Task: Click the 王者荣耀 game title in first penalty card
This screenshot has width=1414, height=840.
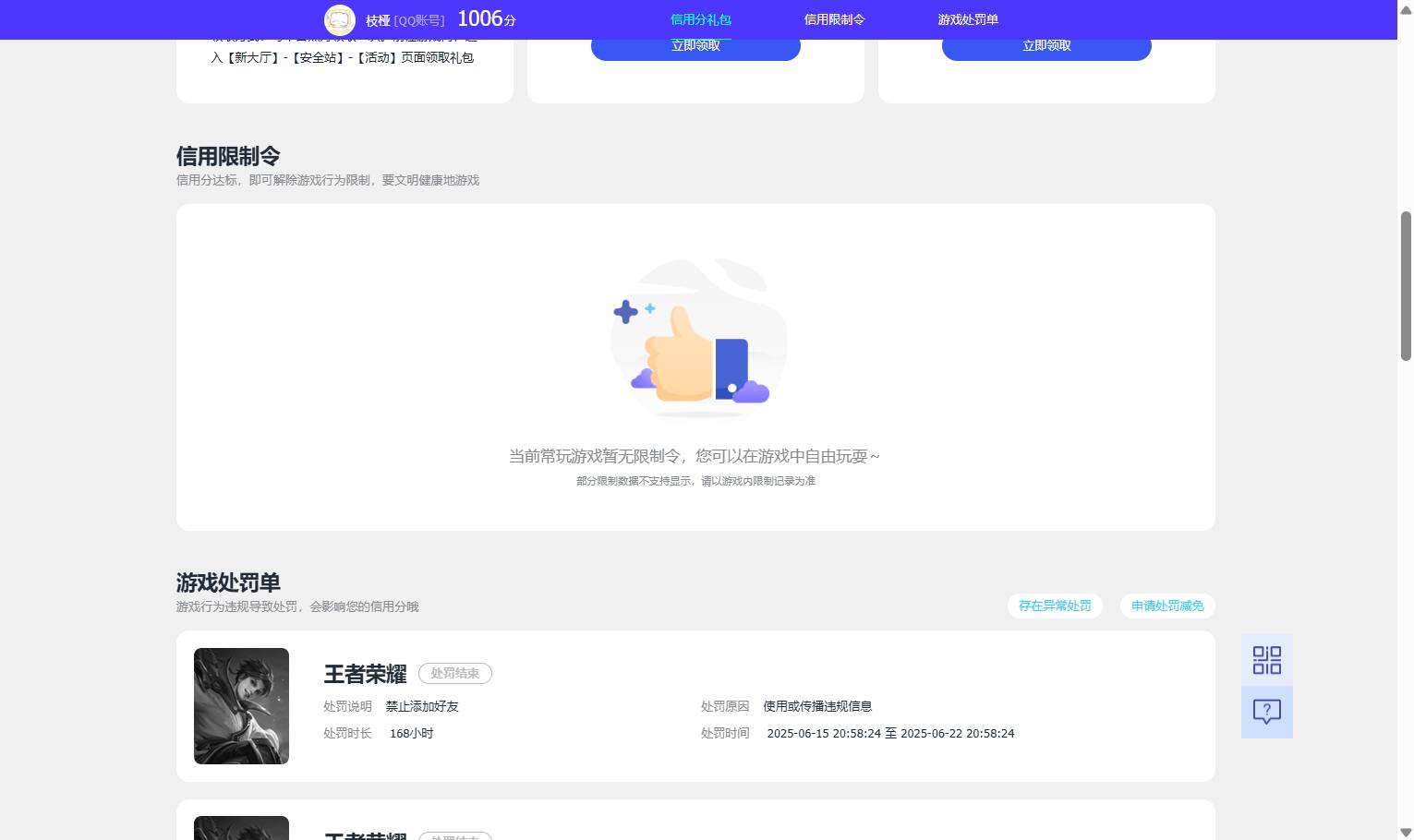Action: click(x=366, y=674)
